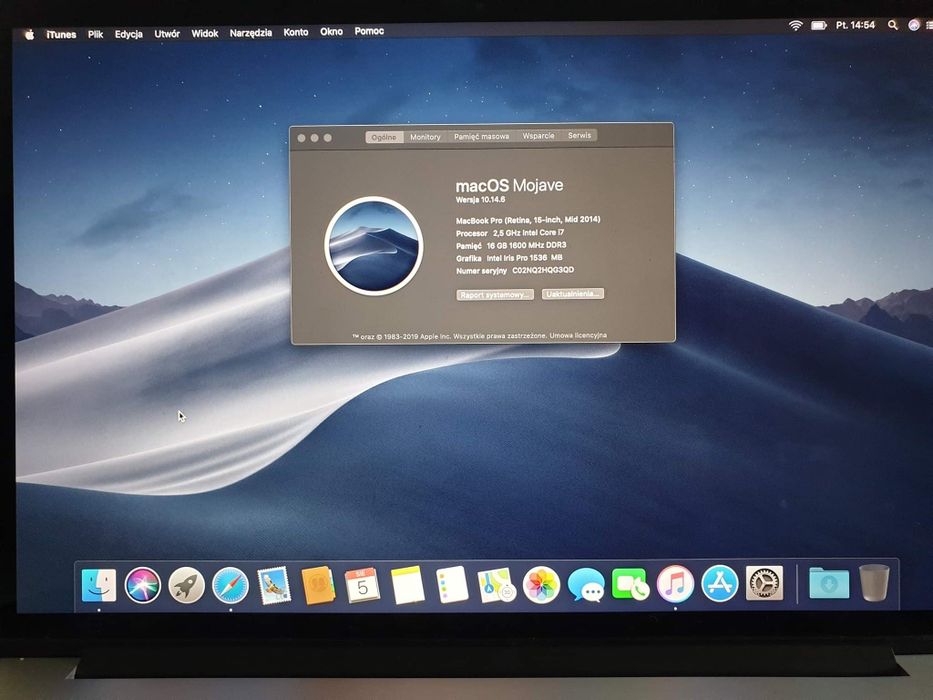Click the clock showing Pt. 14:54
The height and width of the screenshot is (700, 933).
[856, 25]
